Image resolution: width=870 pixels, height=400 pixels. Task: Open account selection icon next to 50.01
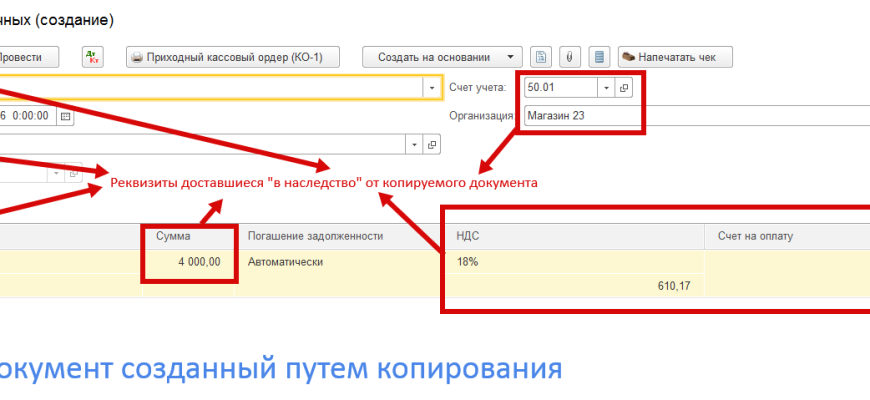coord(624,88)
